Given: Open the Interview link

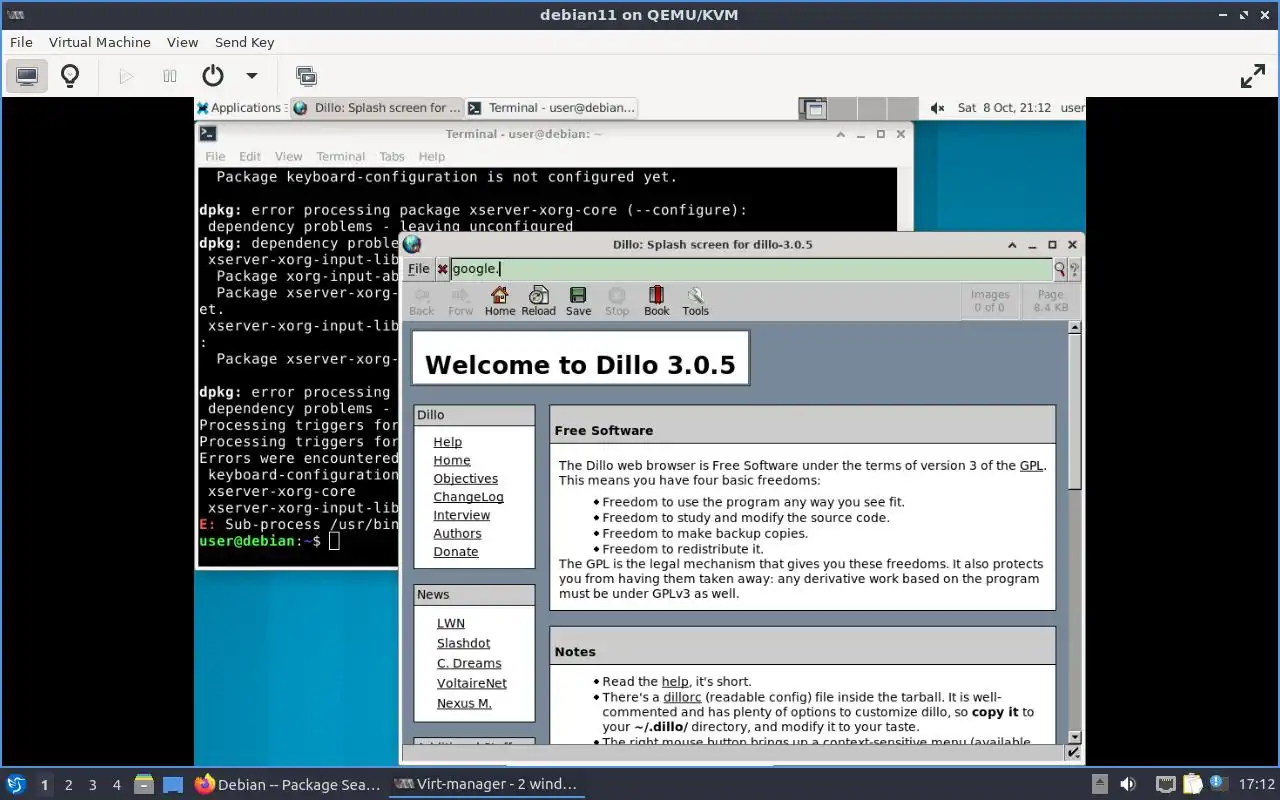Looking at the screenshot, I should (x=461, y=515).
